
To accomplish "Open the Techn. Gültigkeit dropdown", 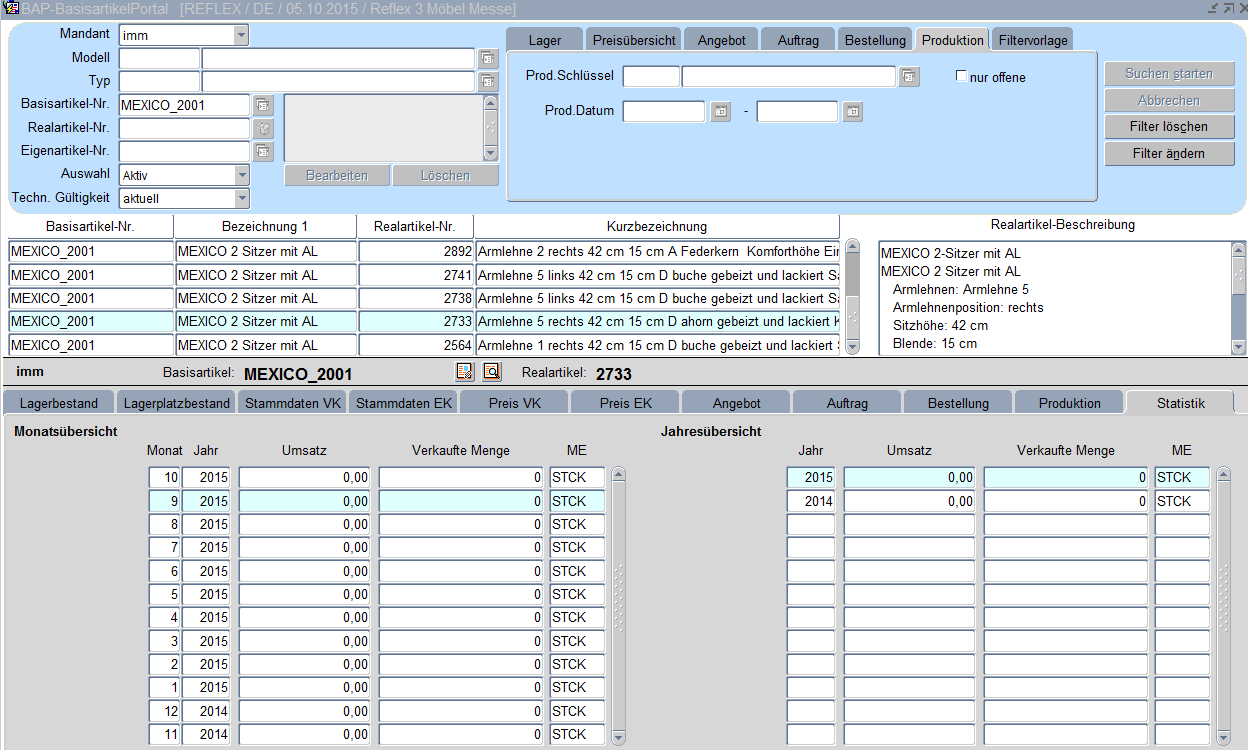I will tap(240, 198).
